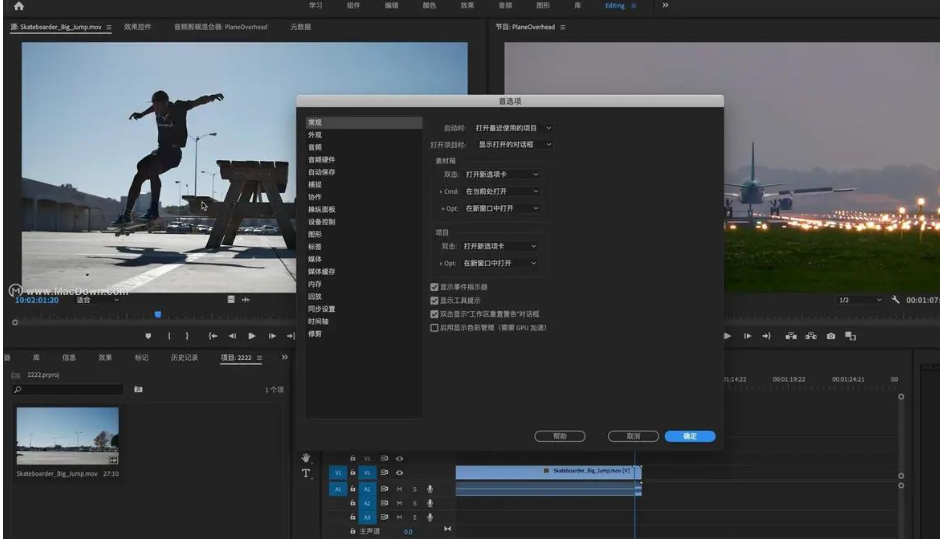Open Program monitor 1/2 resolution dropdown

(x=860, y=300)
